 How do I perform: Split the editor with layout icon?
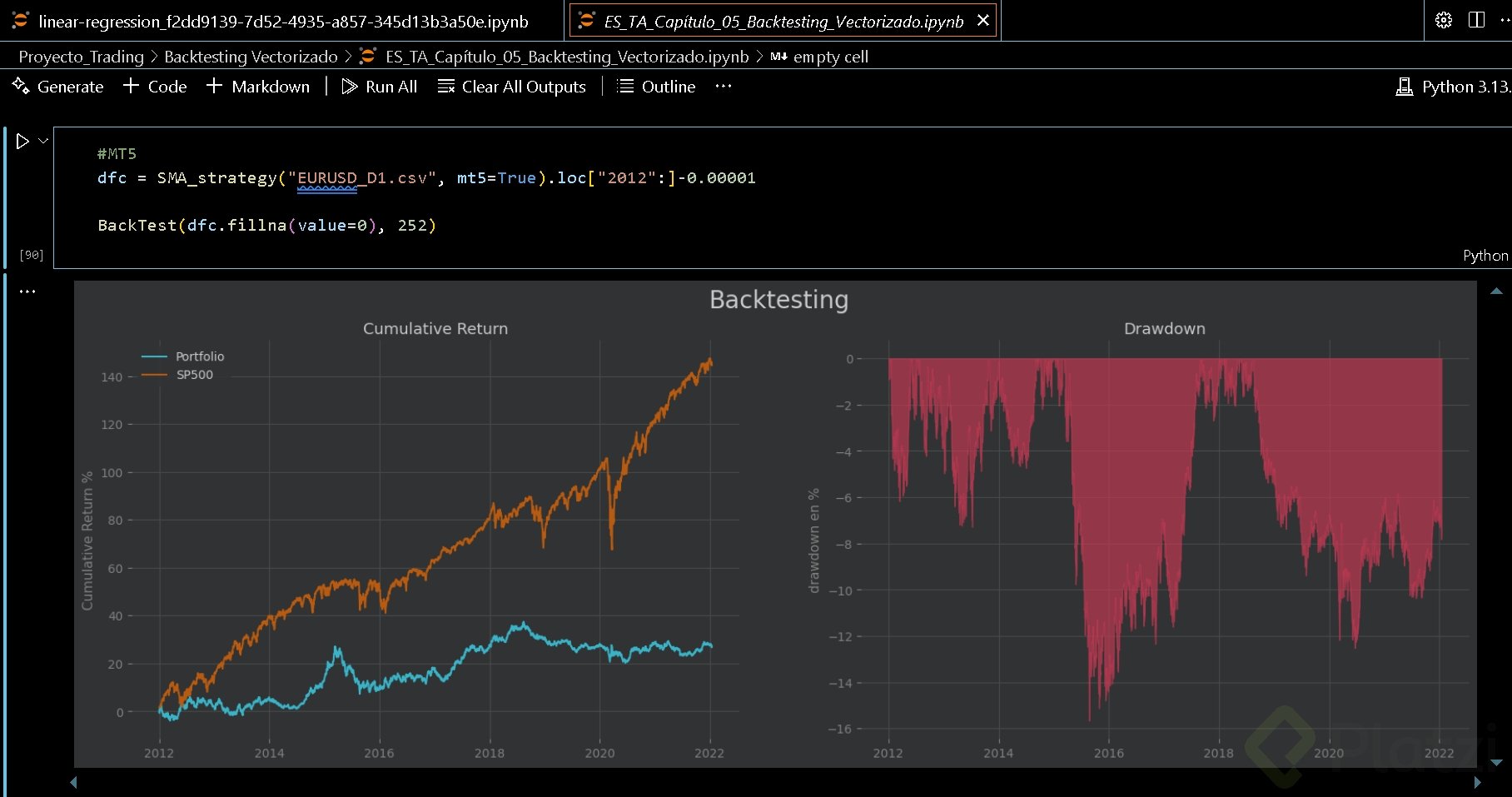(x=1476, y=21)
